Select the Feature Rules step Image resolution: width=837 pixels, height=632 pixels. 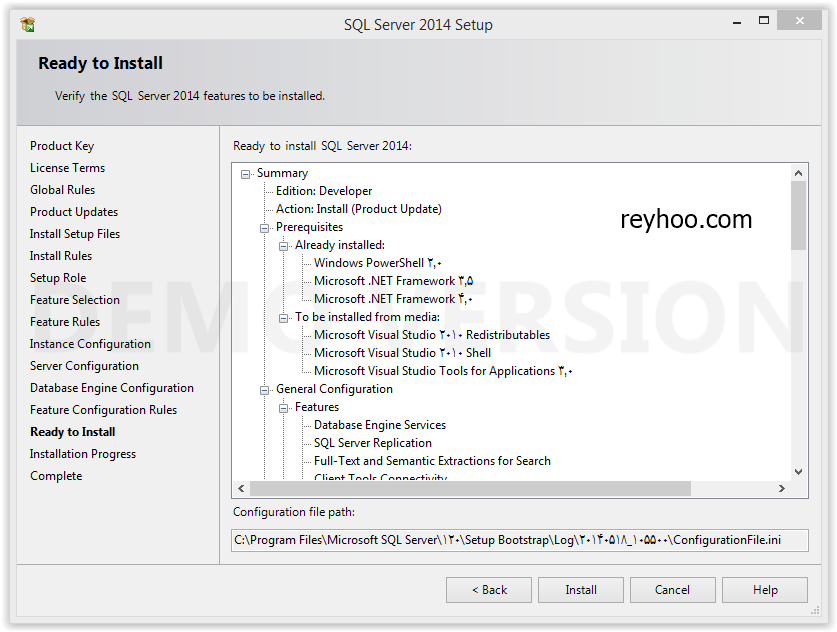(x=65, y=322)
